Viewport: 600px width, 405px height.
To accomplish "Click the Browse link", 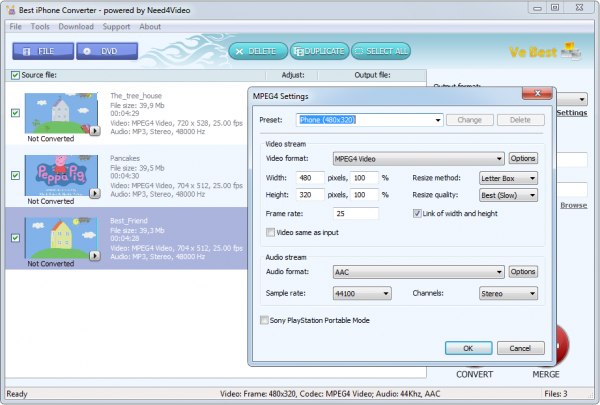I will 574,205.
